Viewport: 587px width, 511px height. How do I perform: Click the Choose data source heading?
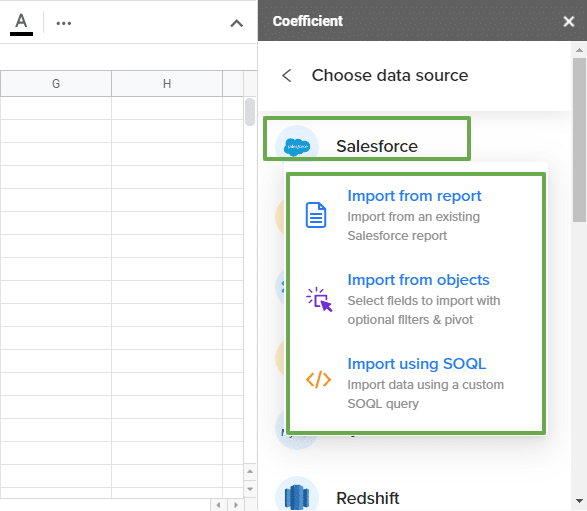tap(390, 75)
